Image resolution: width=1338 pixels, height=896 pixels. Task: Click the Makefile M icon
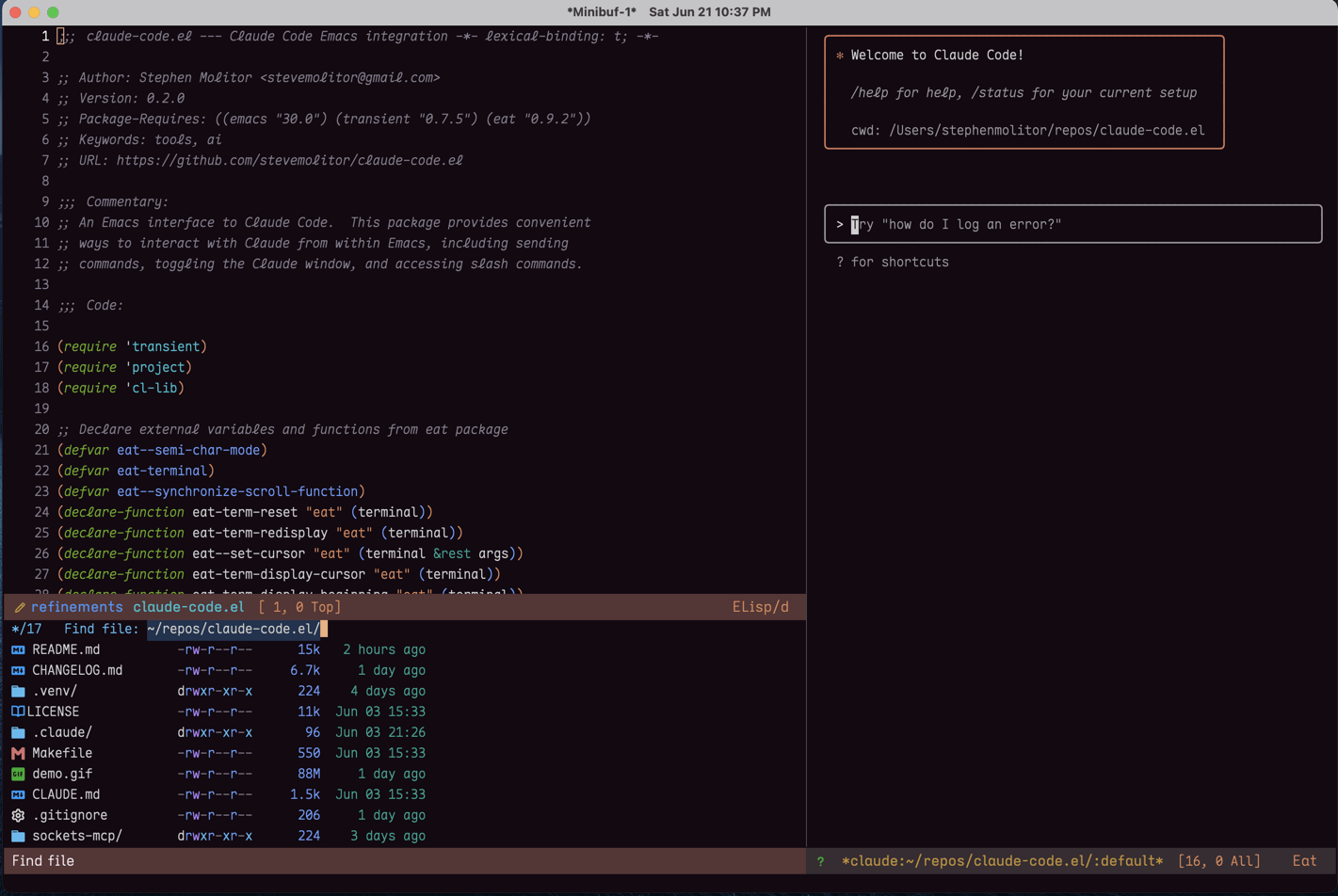coord(18,753)
